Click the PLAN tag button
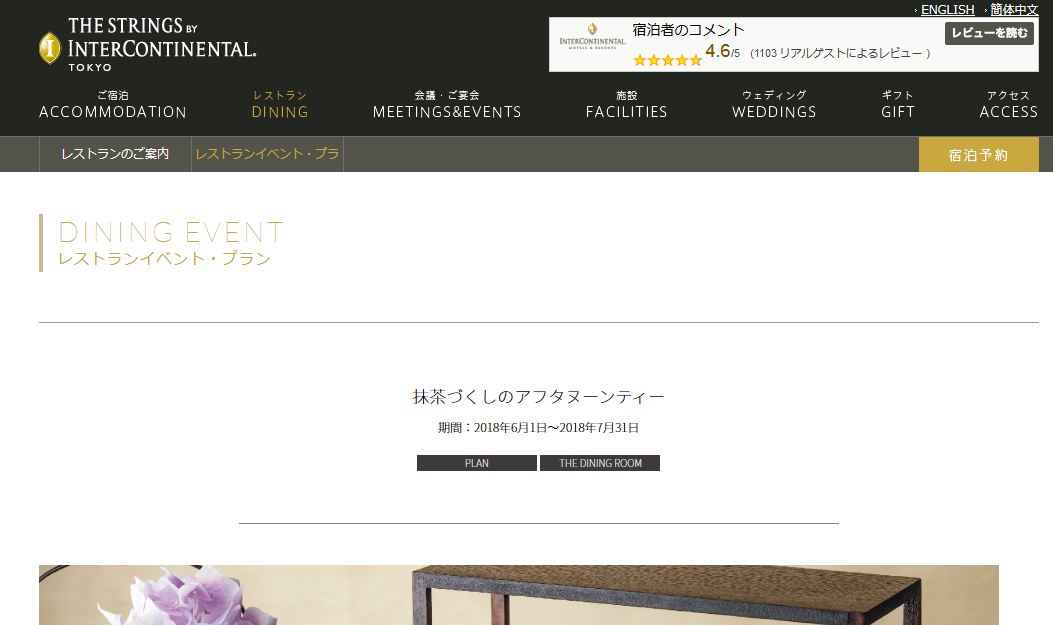This screenshot has height=625, width=1053. 477,463
